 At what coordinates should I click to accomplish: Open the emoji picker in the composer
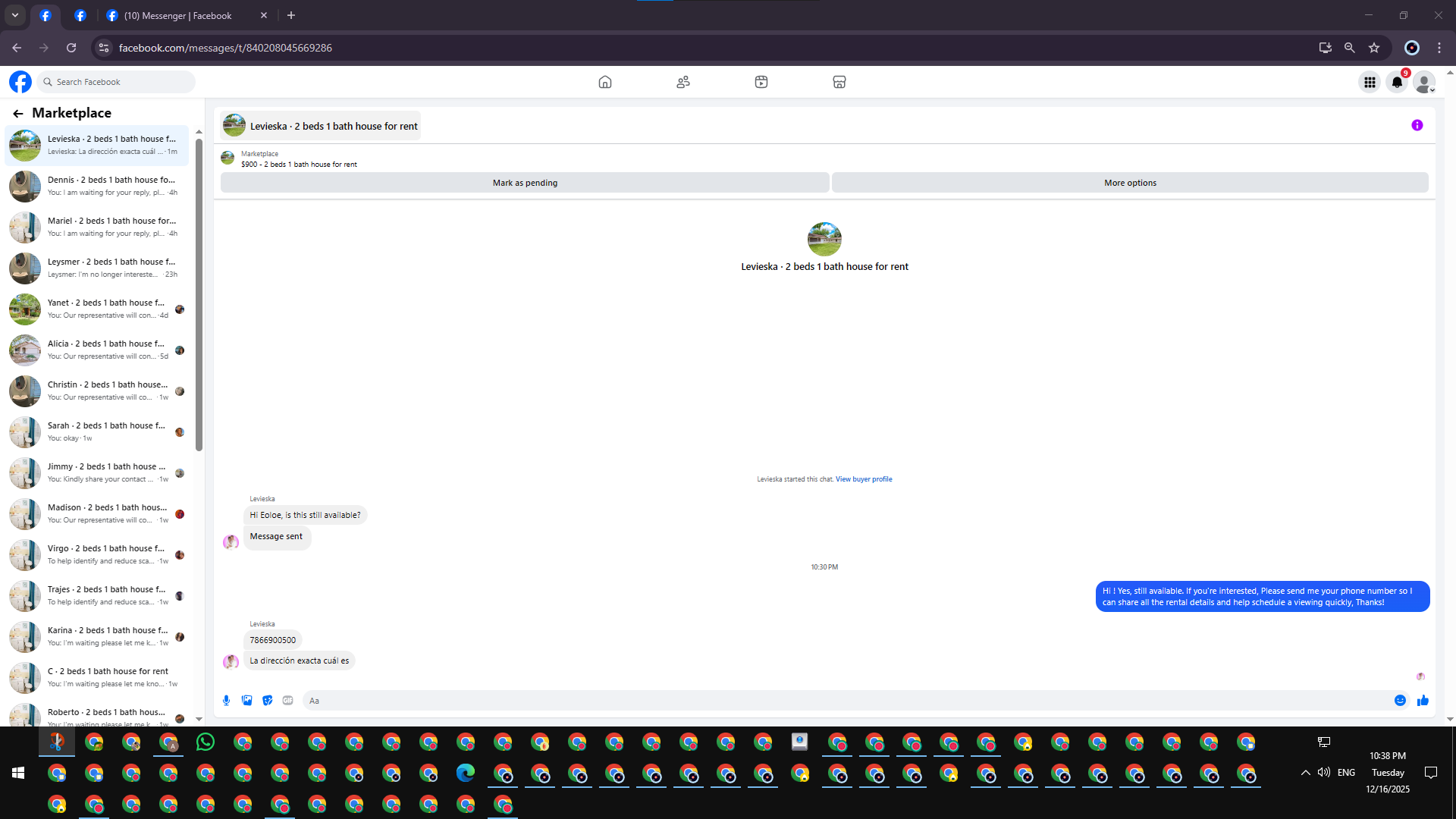coord(1401,701)
